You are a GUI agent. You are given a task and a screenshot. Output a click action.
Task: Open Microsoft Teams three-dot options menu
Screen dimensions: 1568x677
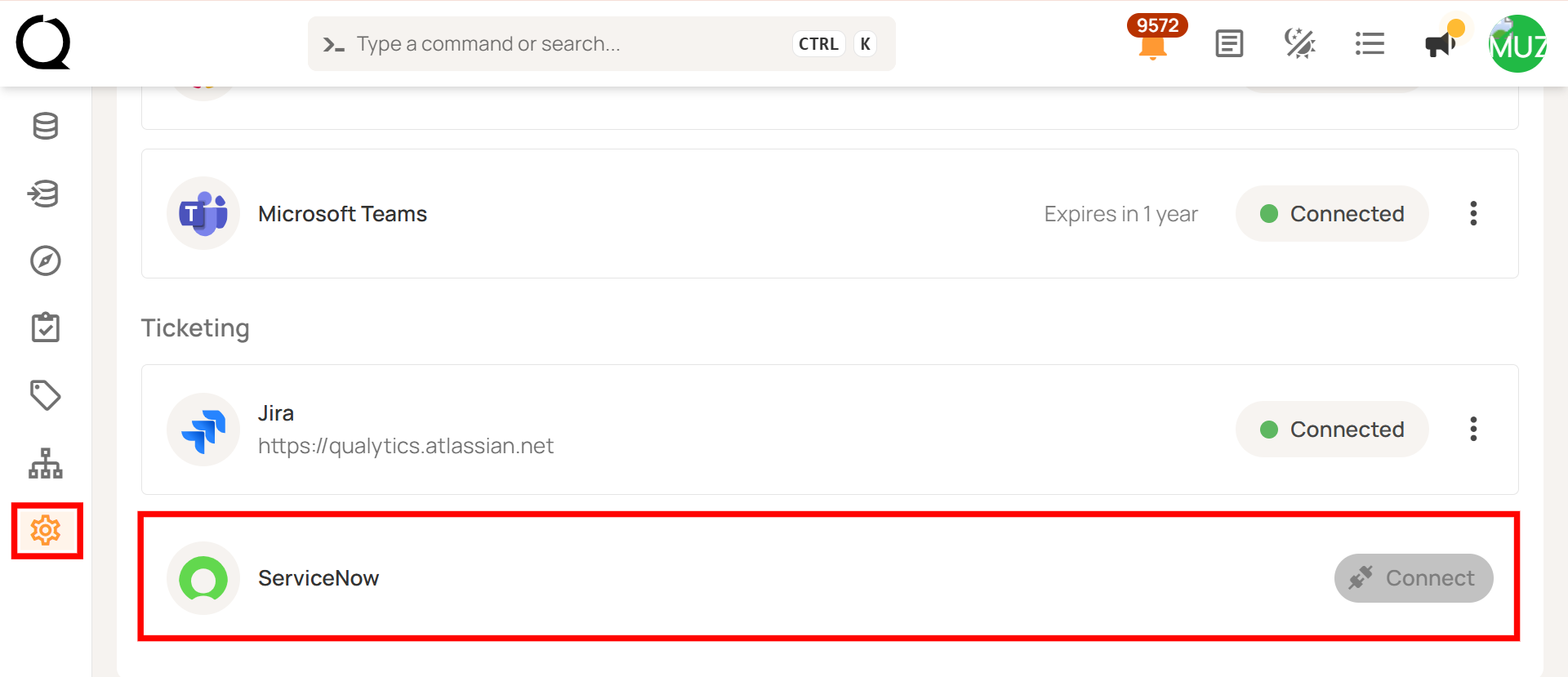[x=1473, y=213]
